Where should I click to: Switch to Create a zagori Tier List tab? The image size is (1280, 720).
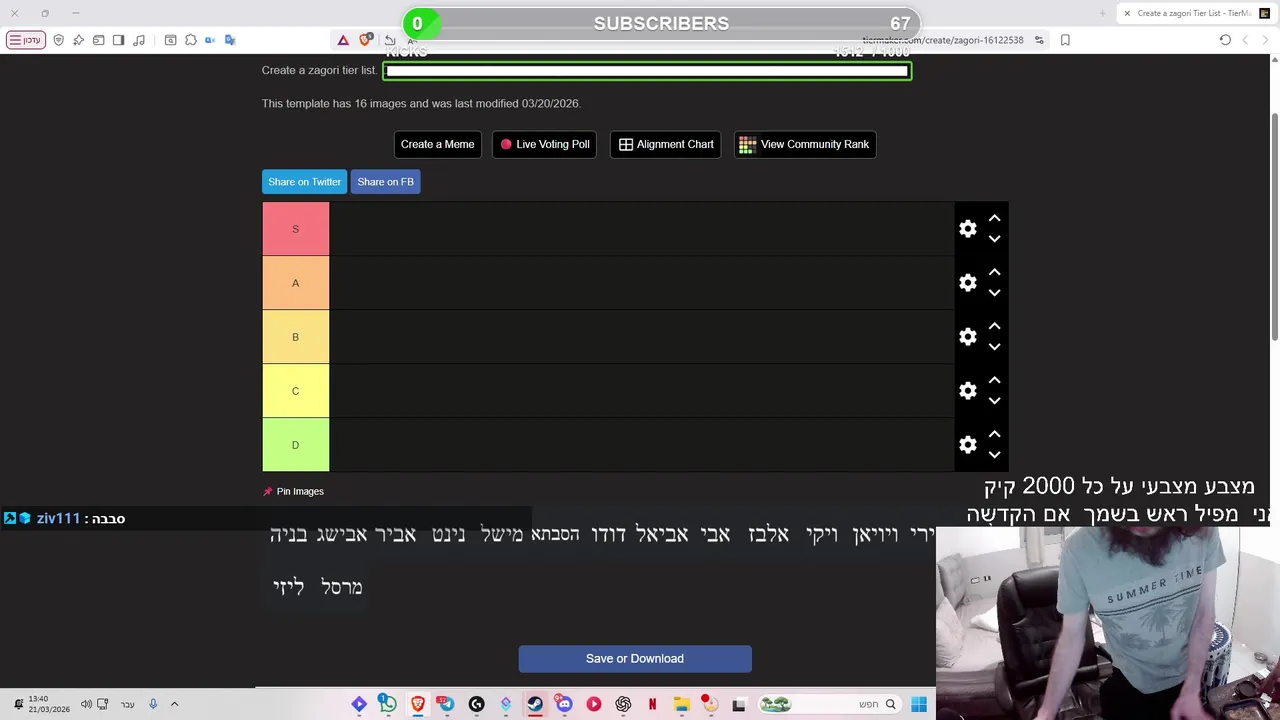(x=1196, y=13)
